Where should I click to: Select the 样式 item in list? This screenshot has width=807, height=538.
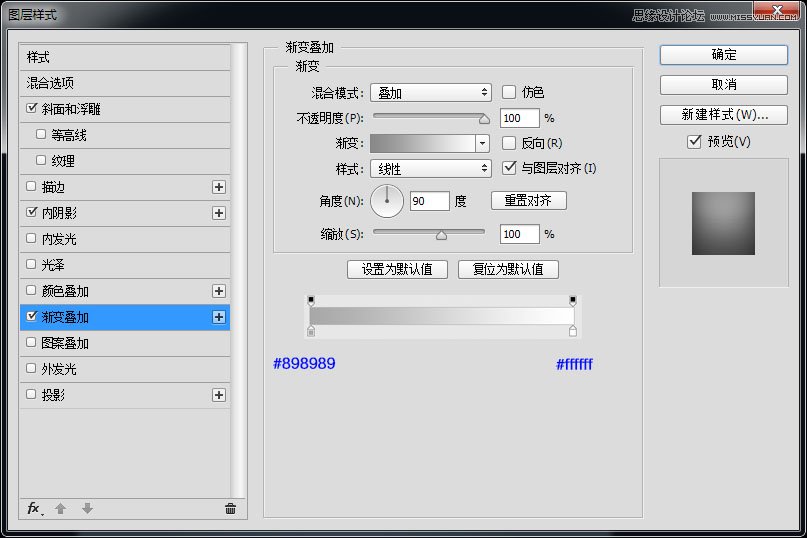pyautogui.click(x=125, y=57)
